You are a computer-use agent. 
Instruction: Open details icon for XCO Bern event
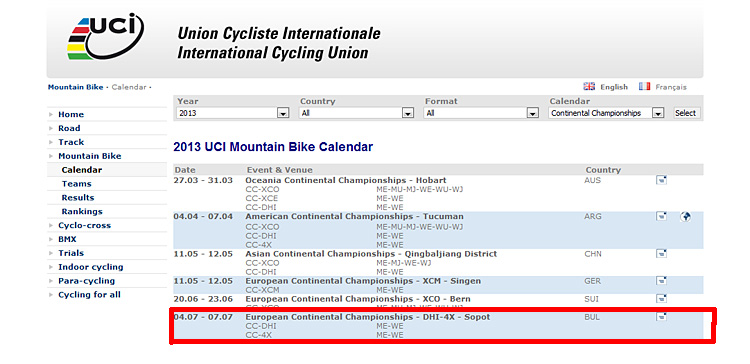pyautogui.click(x=661, y=299)
